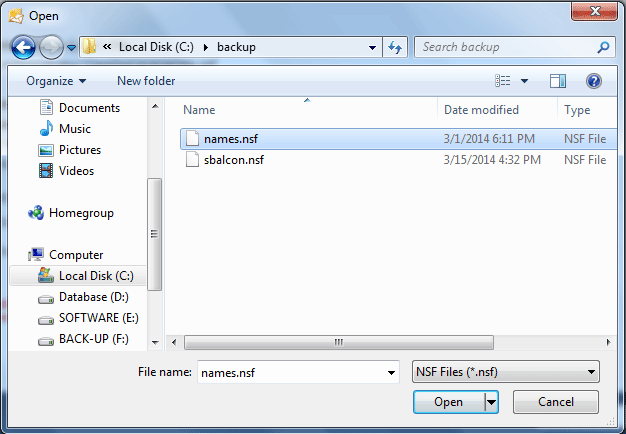This screenshot has width=626, height=434.
Task: Click horizontal scrollbar right arrow
Action: 608,343
